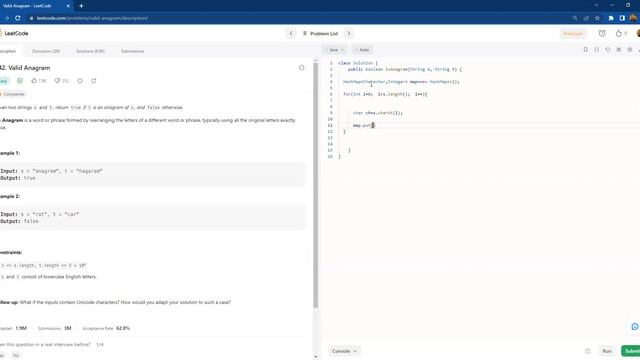This screenshot has height=360, width=640.
Task: Click the notes icon left of Run
Action: (587, 351)
